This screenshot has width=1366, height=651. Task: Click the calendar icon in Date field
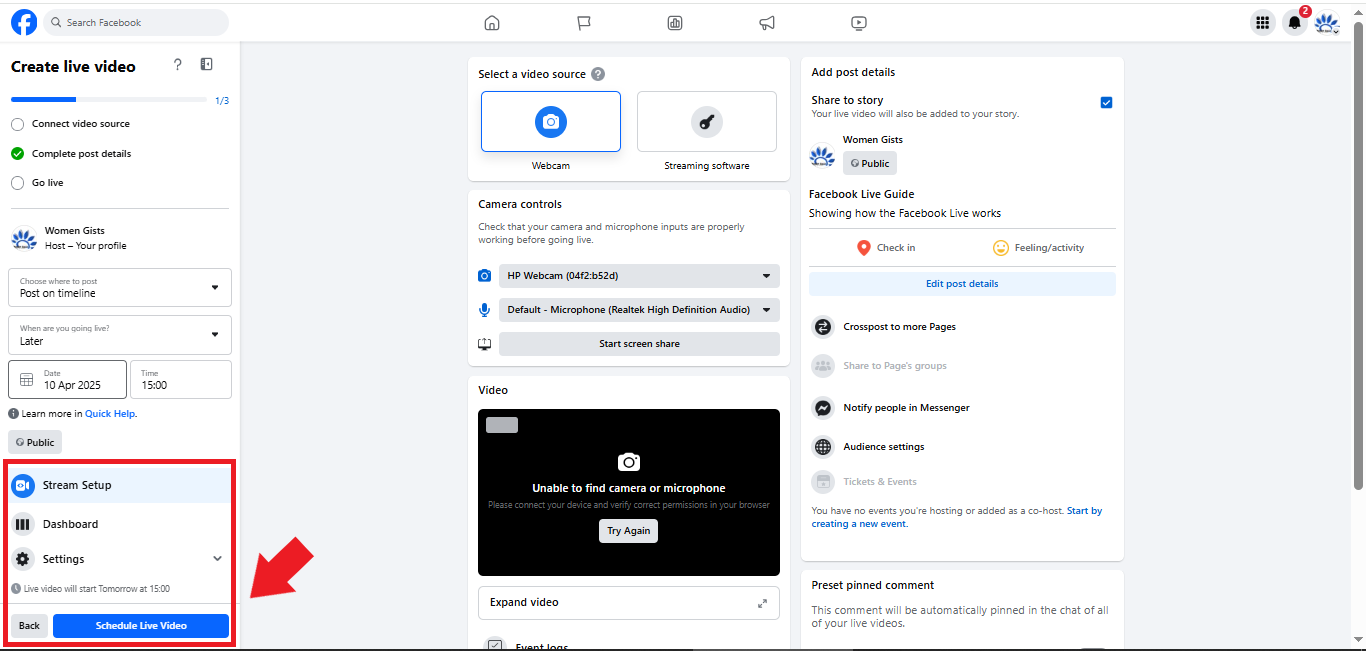(27, 380)
